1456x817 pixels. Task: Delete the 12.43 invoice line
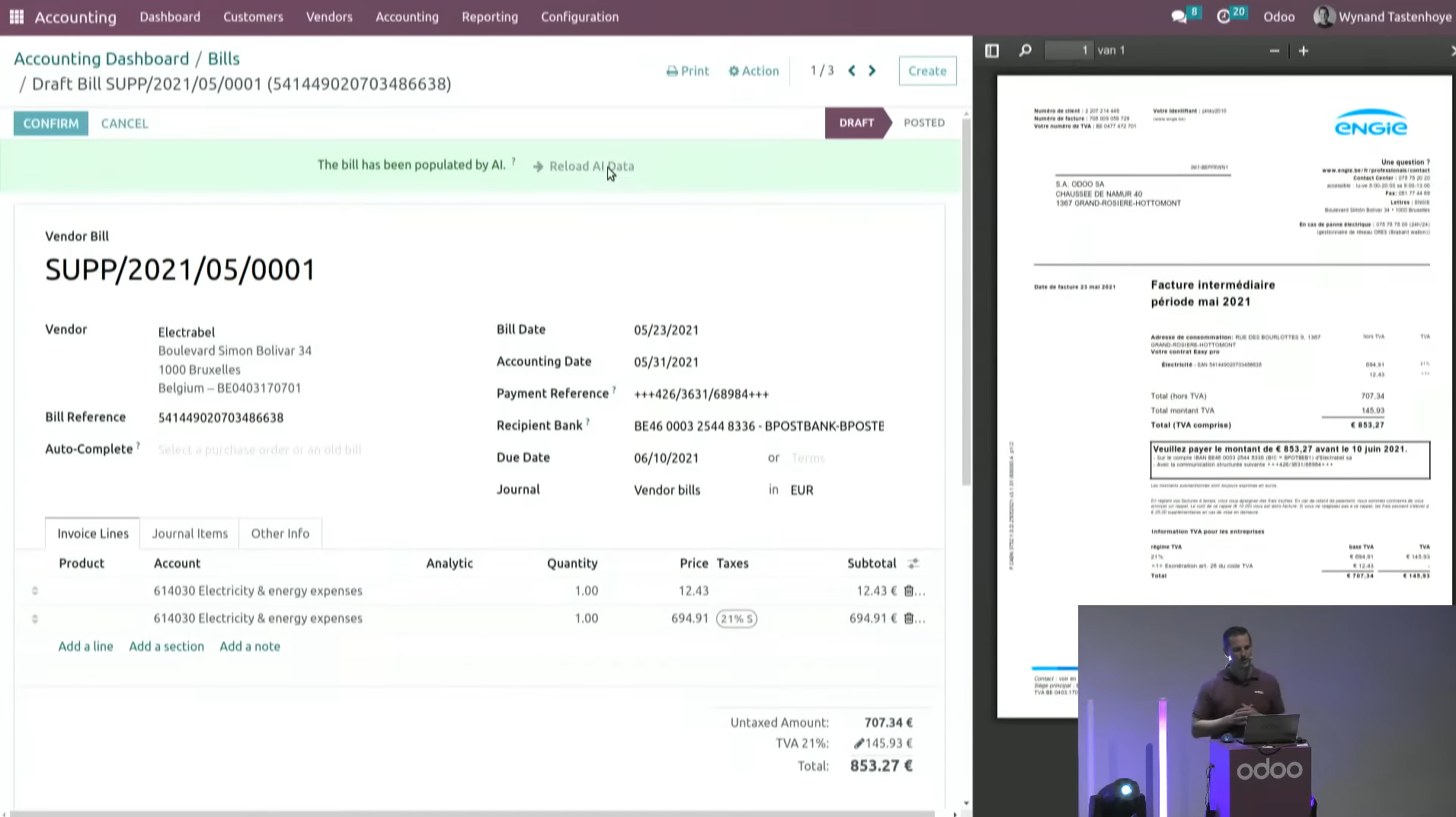(908, 591)
